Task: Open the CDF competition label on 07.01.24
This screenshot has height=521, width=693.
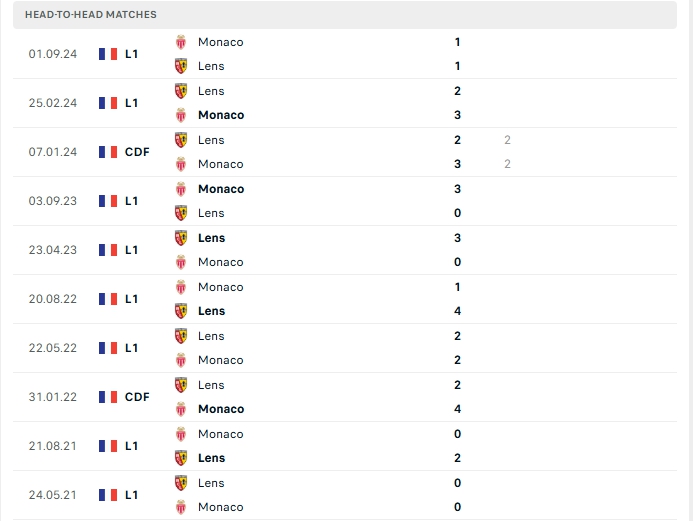Action: tap(137, 152)
